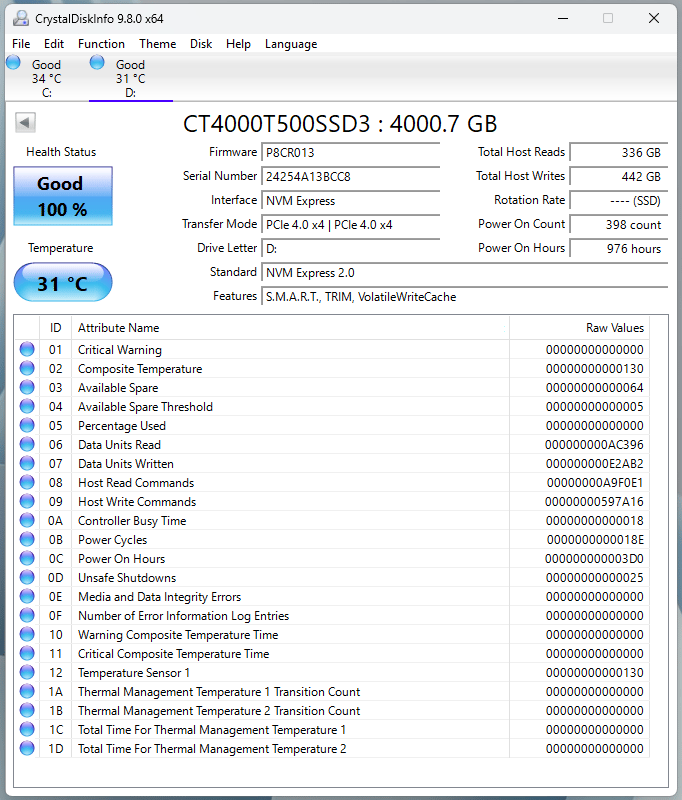The image size is (682, 800).
Task: Click the Firmware field P8CR013
Action: [x=350, y=153]
